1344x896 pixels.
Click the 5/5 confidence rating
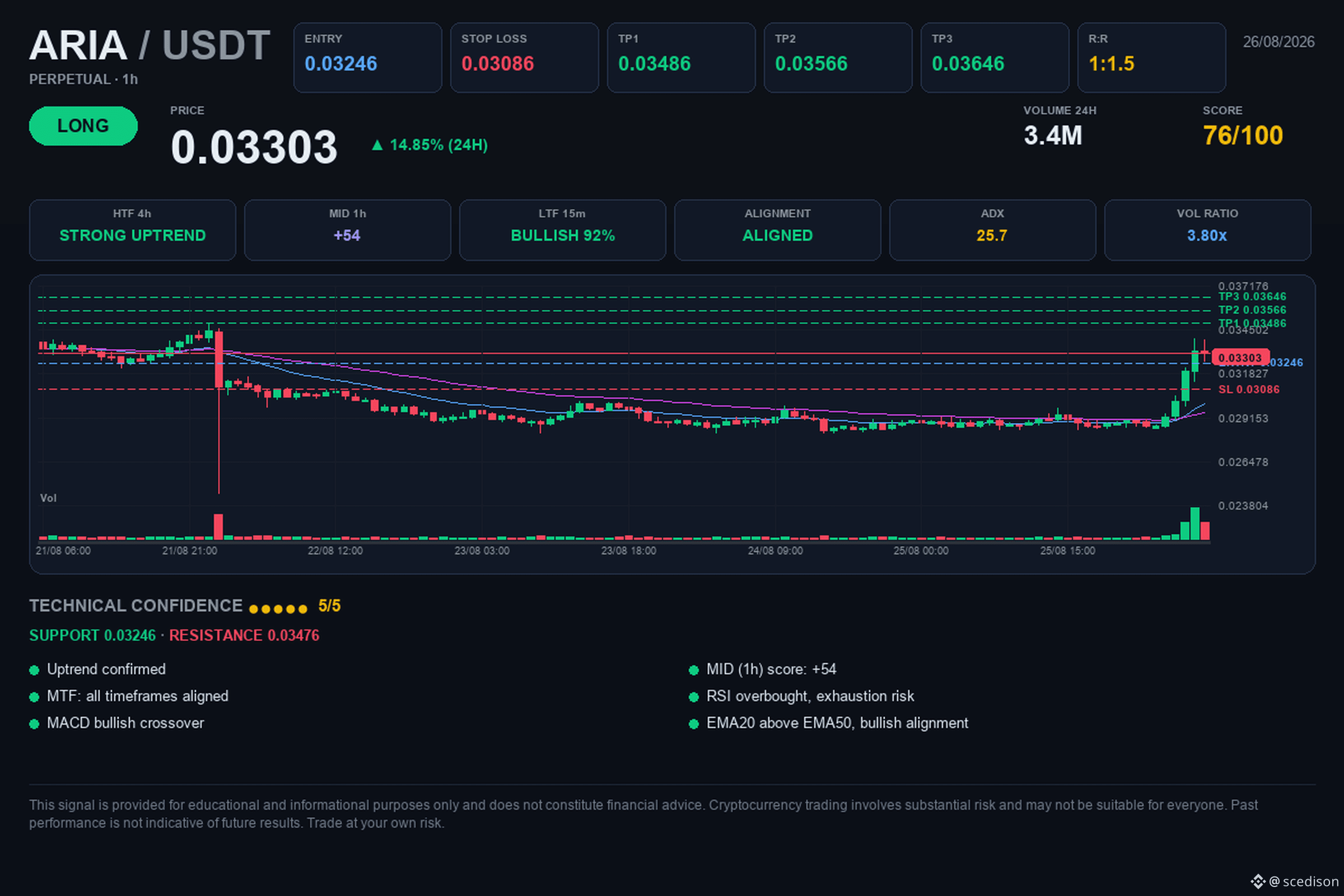[330, 606]
